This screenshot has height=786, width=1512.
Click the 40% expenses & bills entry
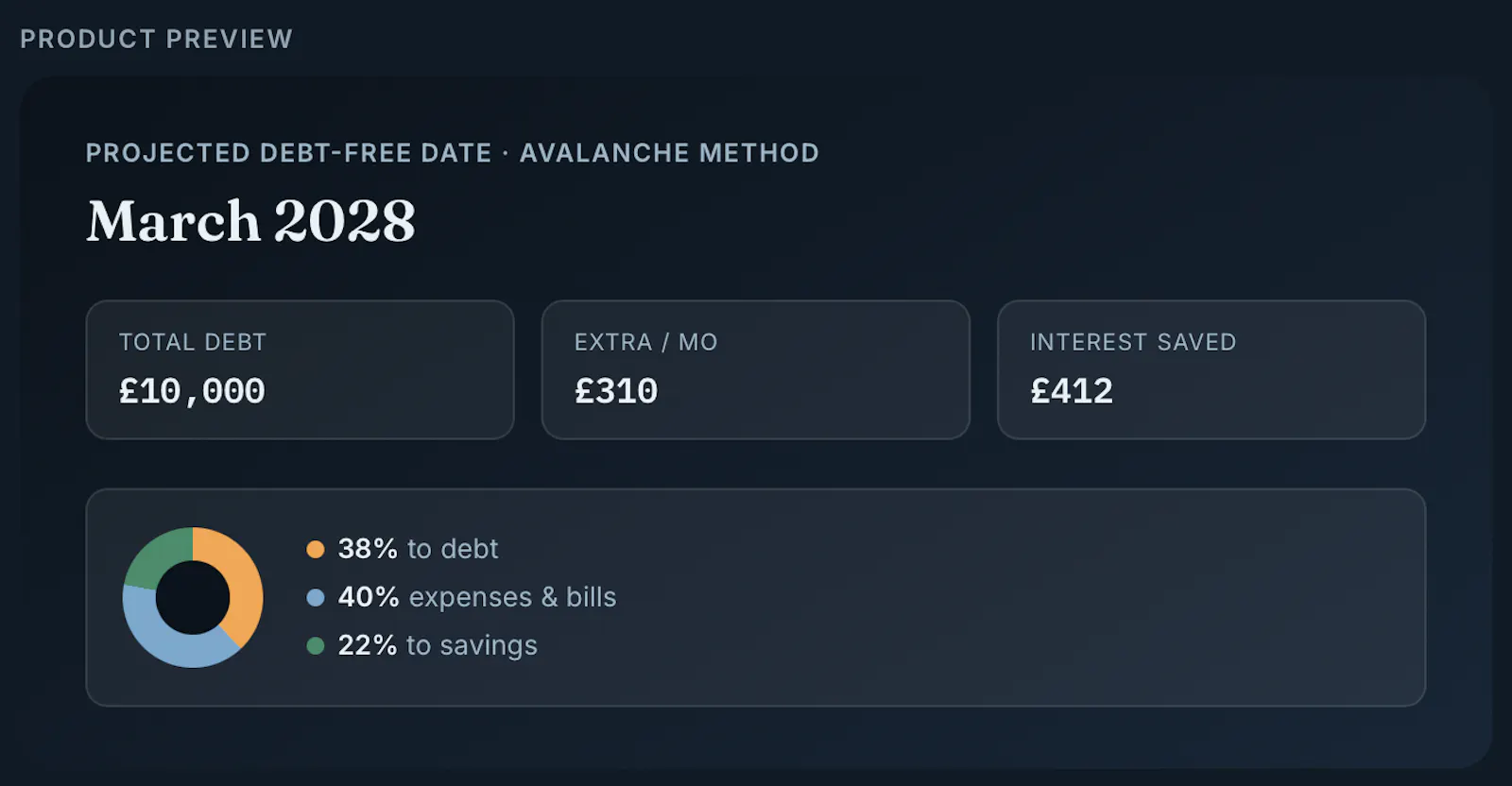point(476,597)
